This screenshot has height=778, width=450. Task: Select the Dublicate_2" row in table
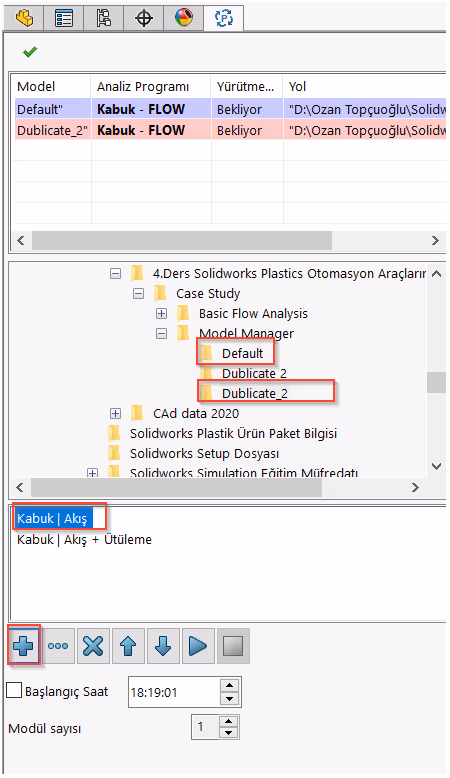point(230,130)
